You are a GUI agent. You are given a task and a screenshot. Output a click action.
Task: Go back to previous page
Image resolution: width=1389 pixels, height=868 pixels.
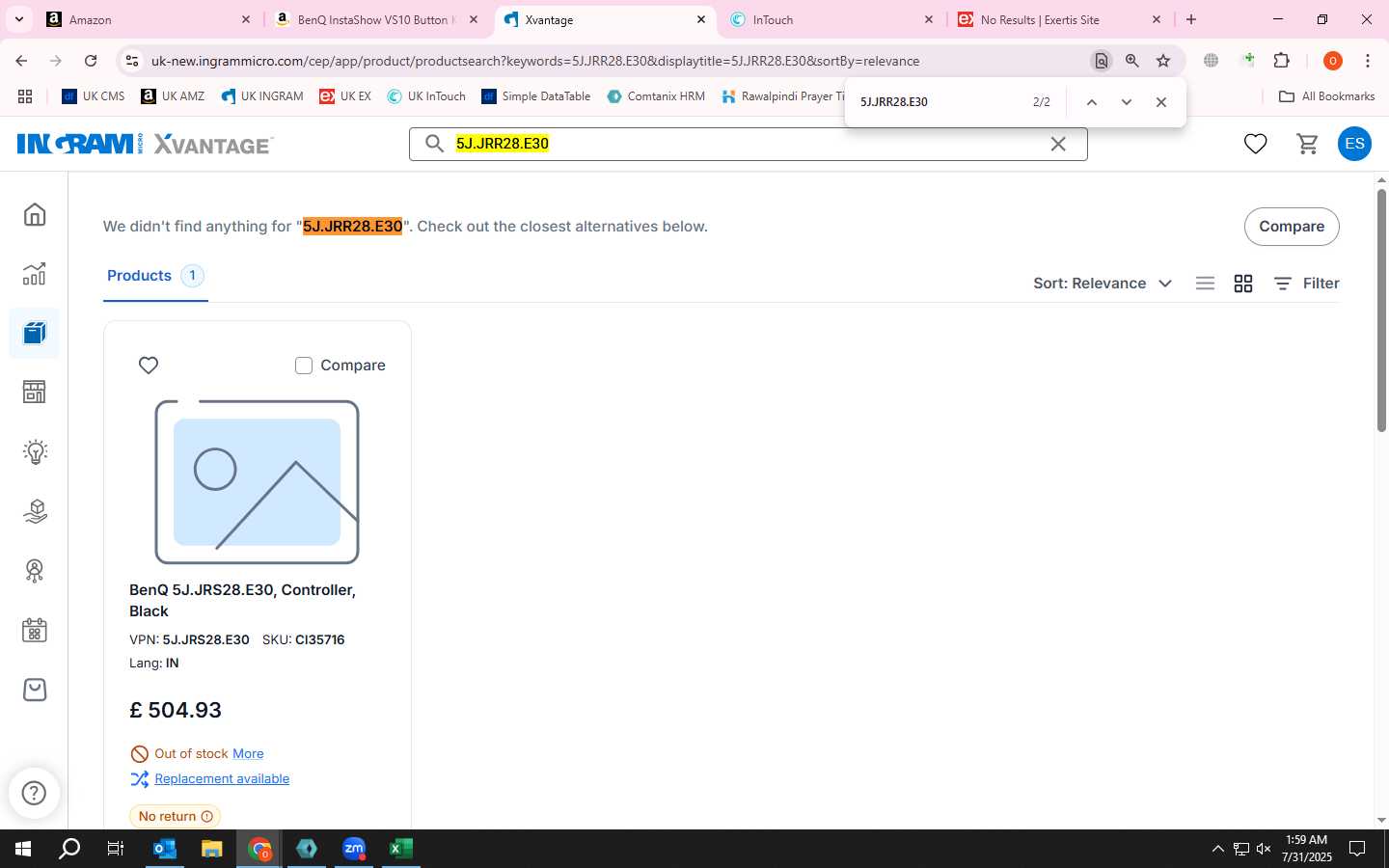click(x=21, y=61)
